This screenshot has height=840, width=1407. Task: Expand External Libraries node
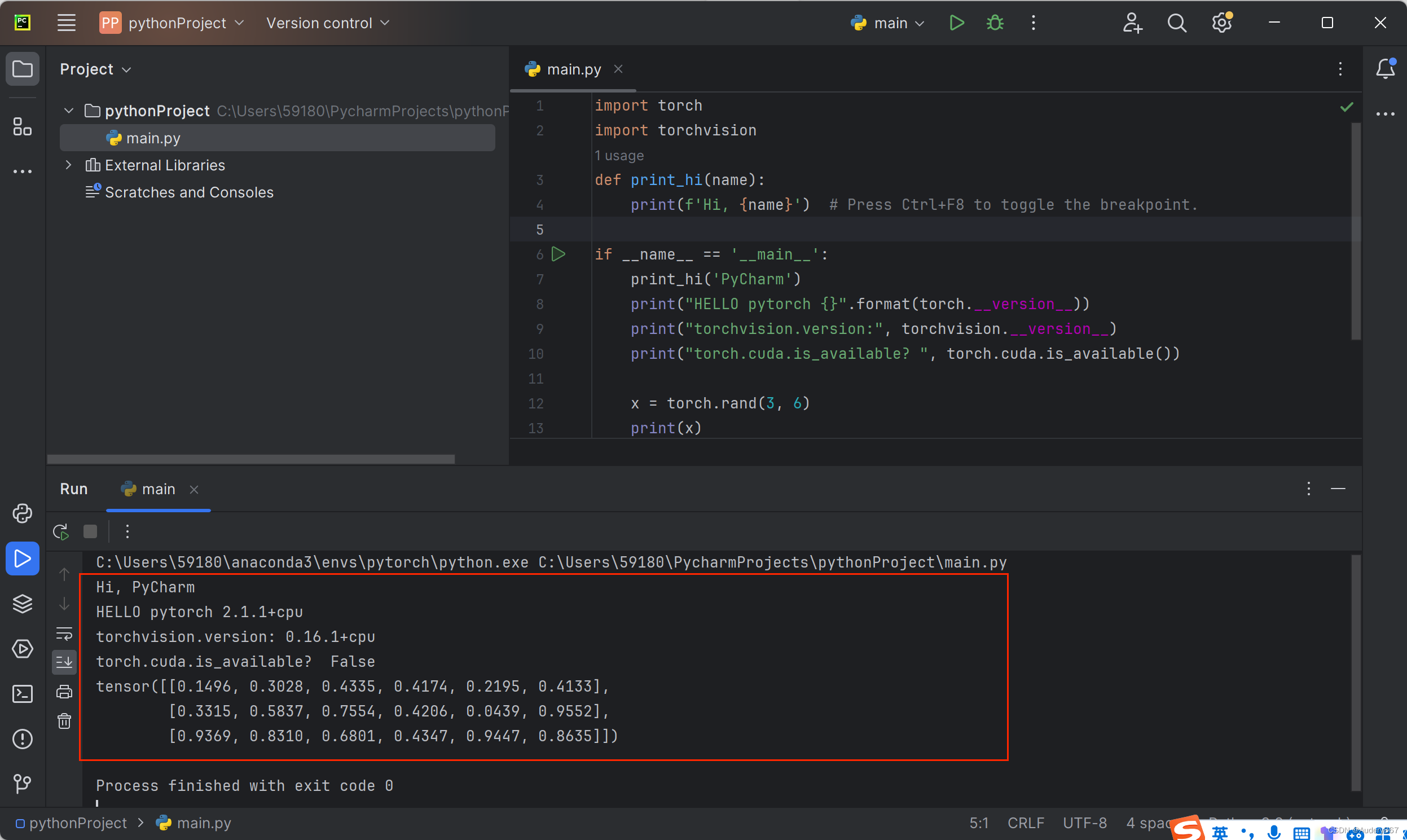coord(69,165)
